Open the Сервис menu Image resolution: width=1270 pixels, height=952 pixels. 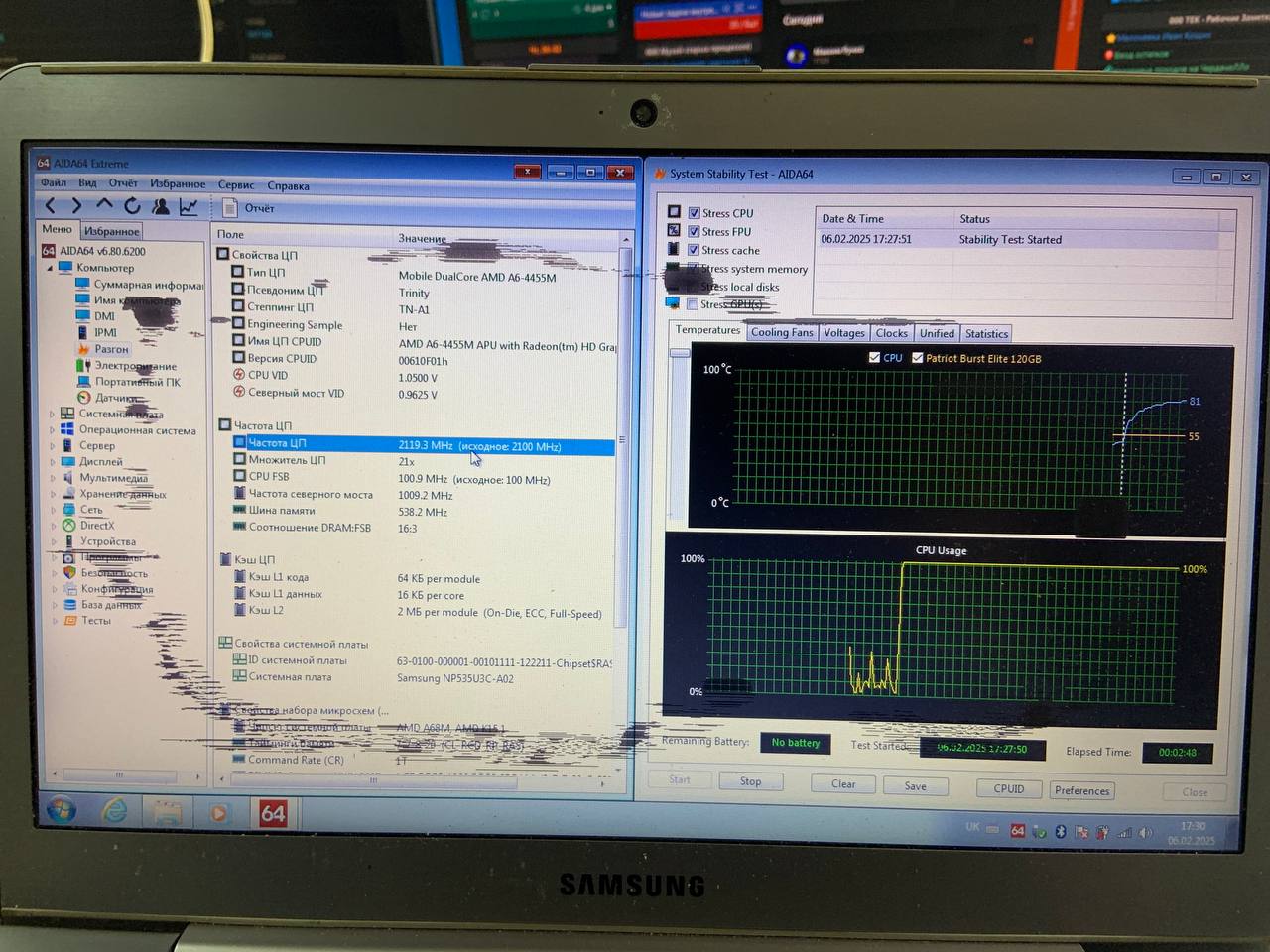(x=236, y=184)
